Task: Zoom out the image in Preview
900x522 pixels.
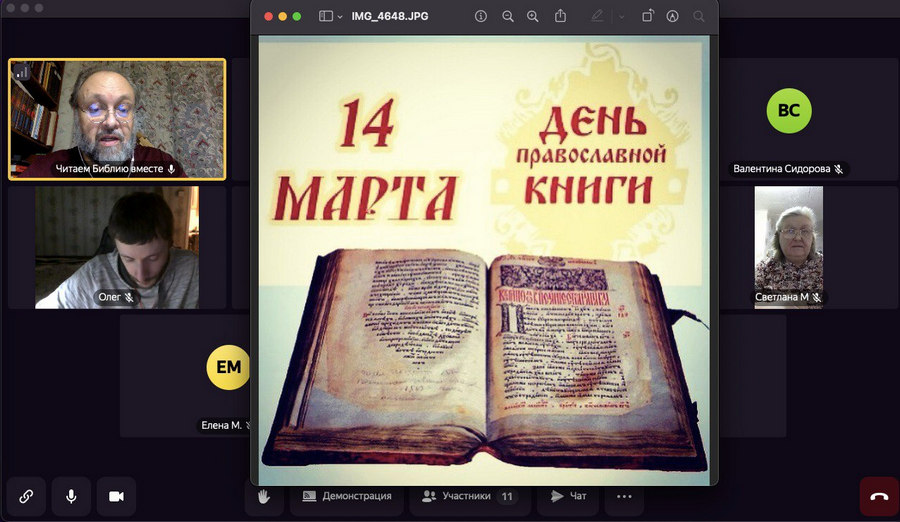Action: [x=507, y=16]
